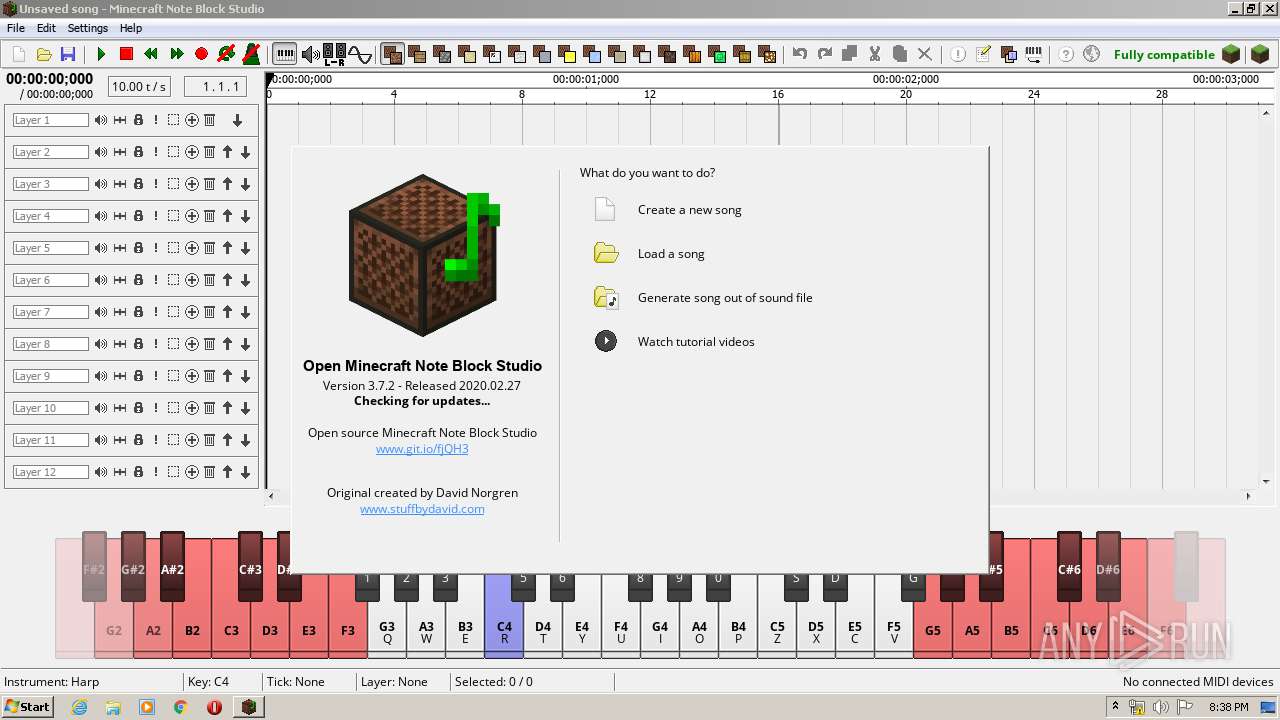Toggle the lock on Layer 4
The height and width of the screenshot is (720, 1280).
click(x=138, y=216)
